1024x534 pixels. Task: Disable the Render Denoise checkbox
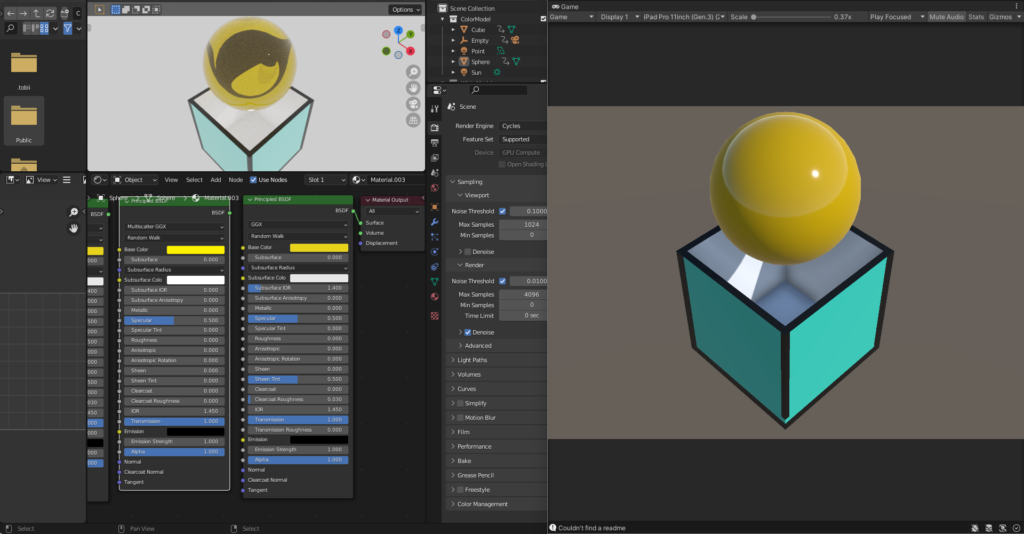pyautogui.click(x=468, y=332)
